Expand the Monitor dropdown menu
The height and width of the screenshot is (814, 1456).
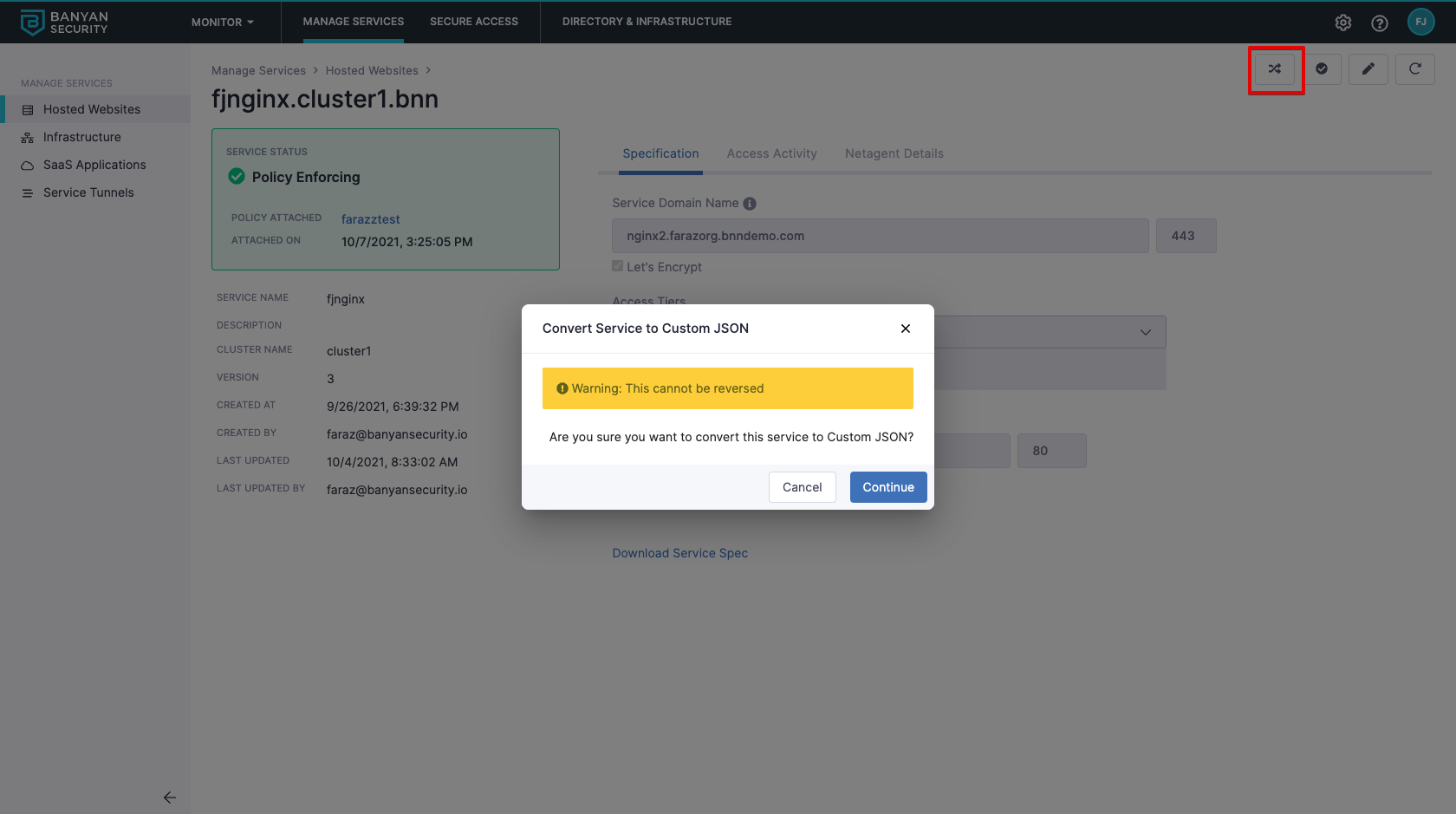223,23
